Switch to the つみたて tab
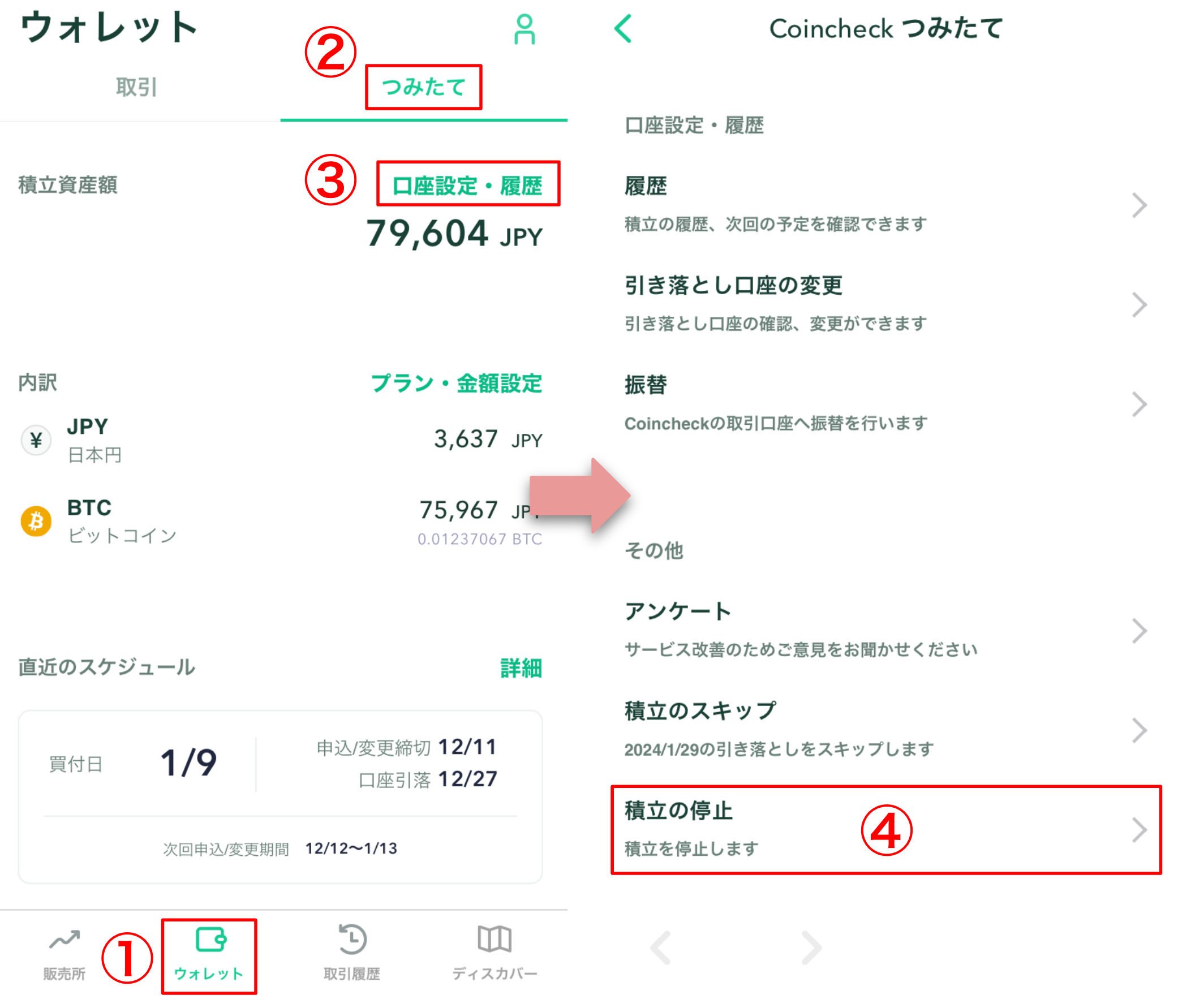The width and height of the screenshot is (1178, 1008). (424, 87)
